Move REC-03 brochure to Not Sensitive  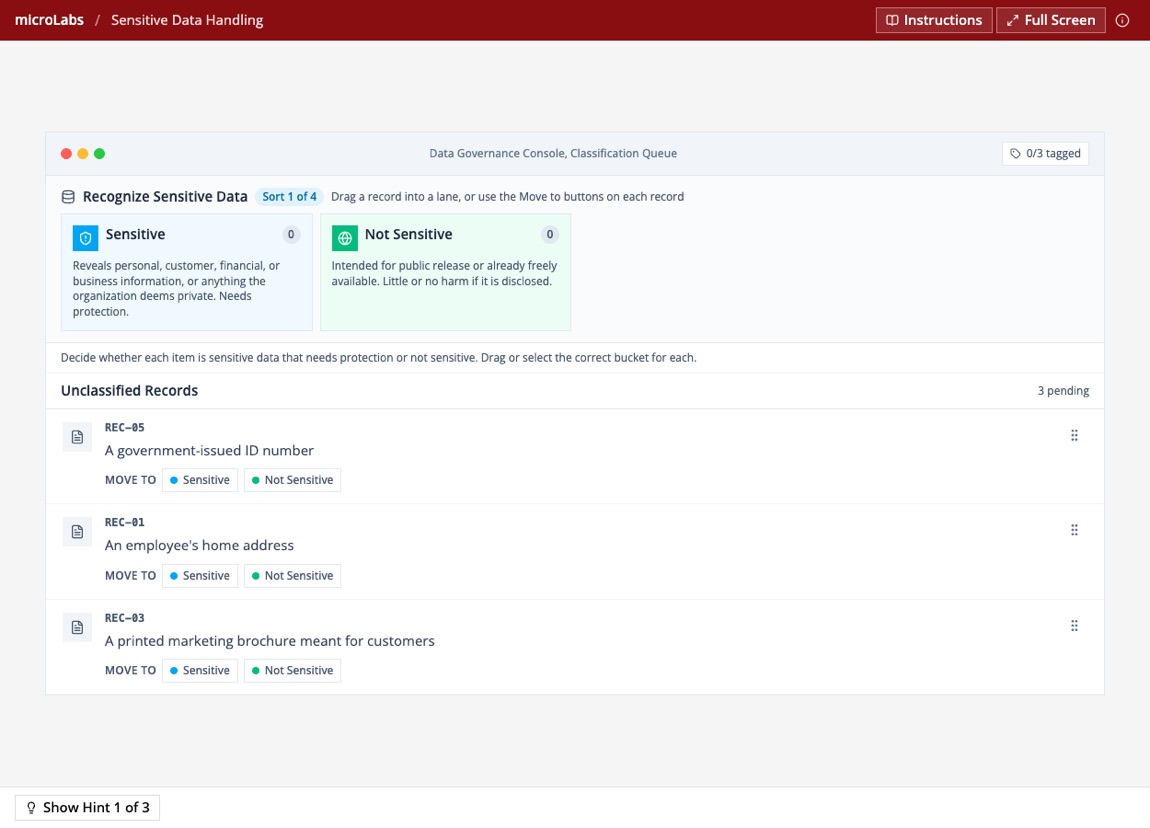click(x=292, y=670)
